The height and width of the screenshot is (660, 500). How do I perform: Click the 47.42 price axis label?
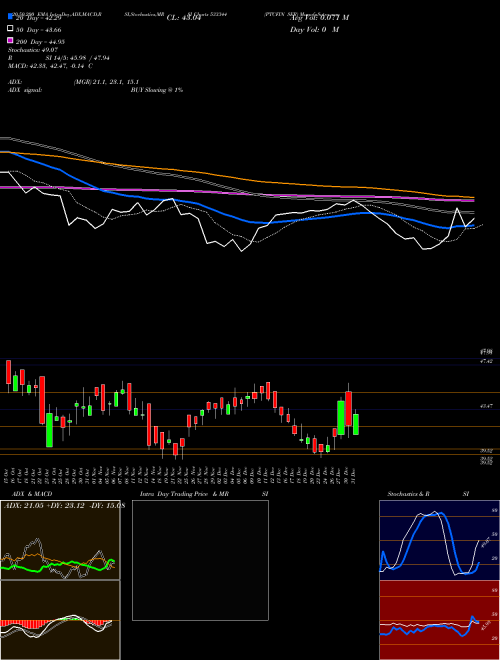pos(487,361)
